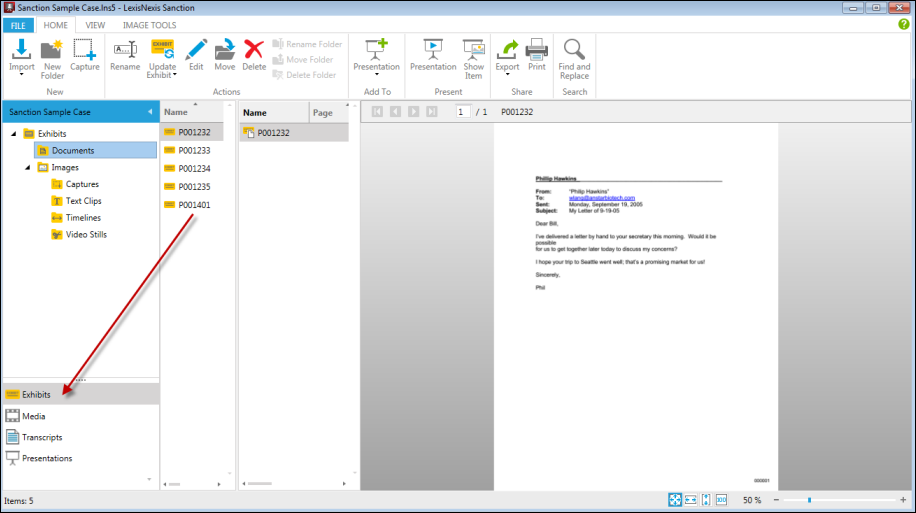916x513 pixels.
Task: Open the Presentations navigation button
Action: 81,458
